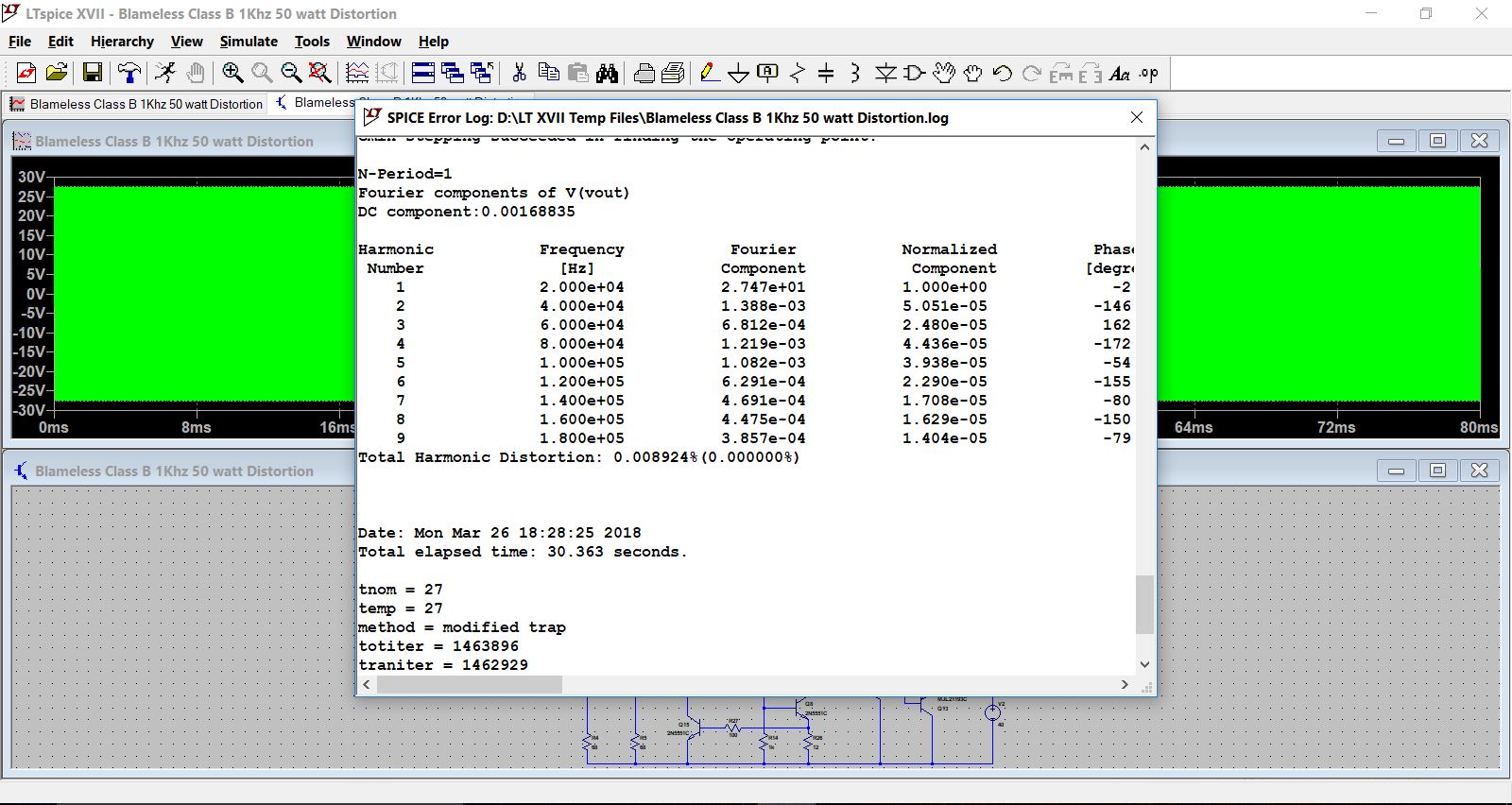The image size is (1512, 805).
Task: Add a SPICE directive with .op icon
Action: pos(1148,73)
